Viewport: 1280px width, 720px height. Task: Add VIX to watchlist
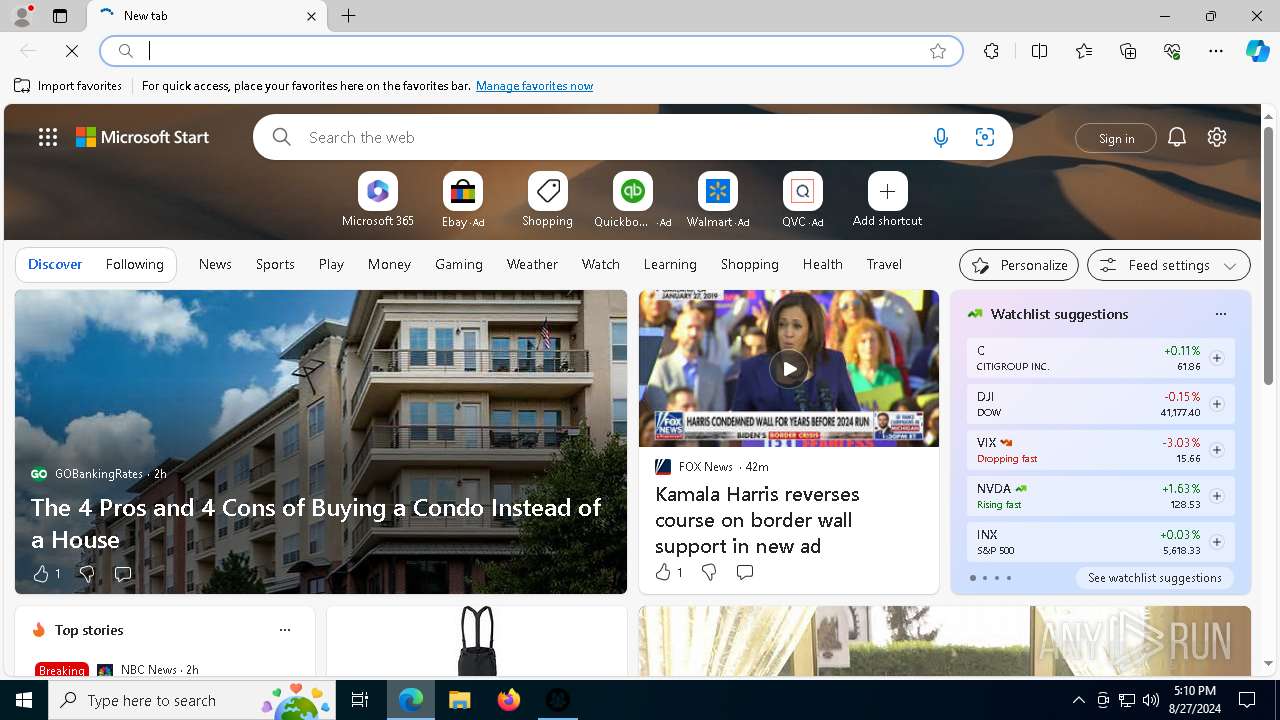tap(1216, 450)
